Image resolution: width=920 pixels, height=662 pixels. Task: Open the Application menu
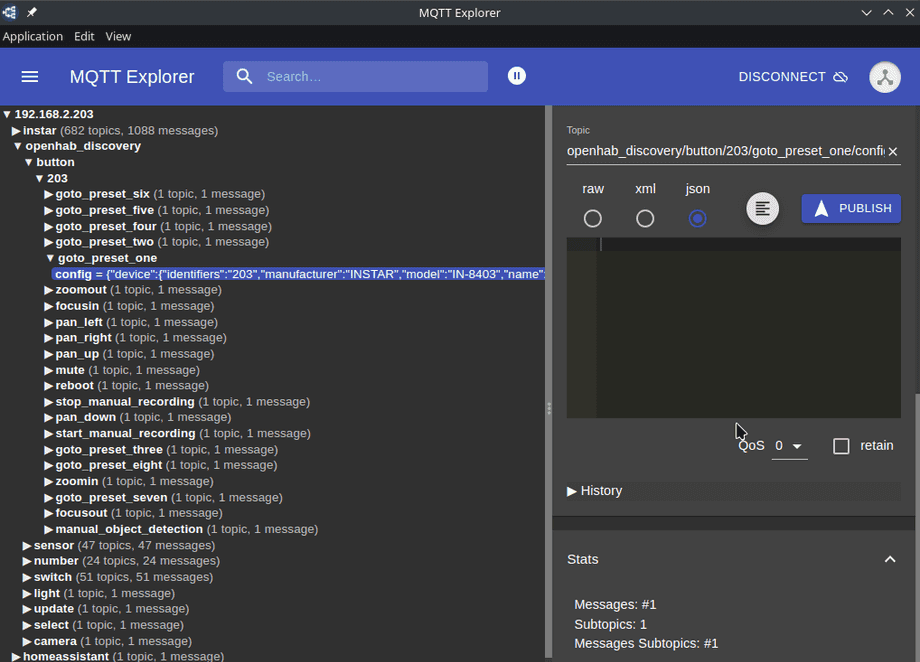click(33, 36)
